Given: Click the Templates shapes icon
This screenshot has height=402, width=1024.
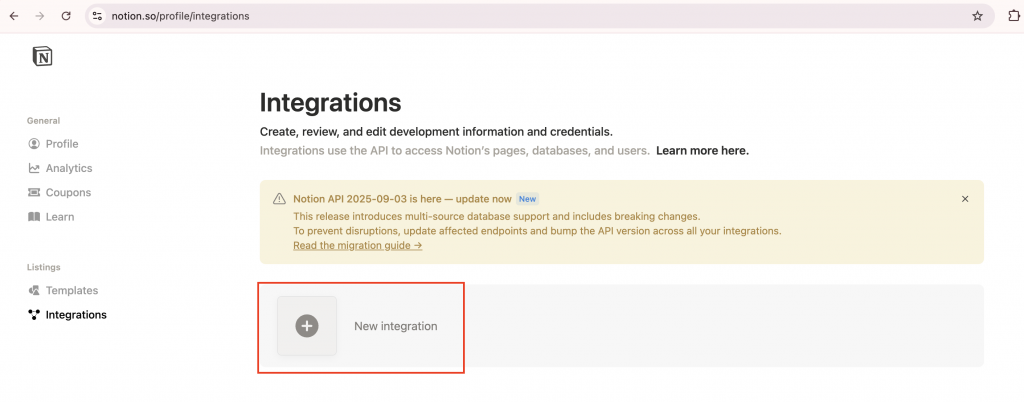Looking at the screenshot, I should (x=34, y=290).
